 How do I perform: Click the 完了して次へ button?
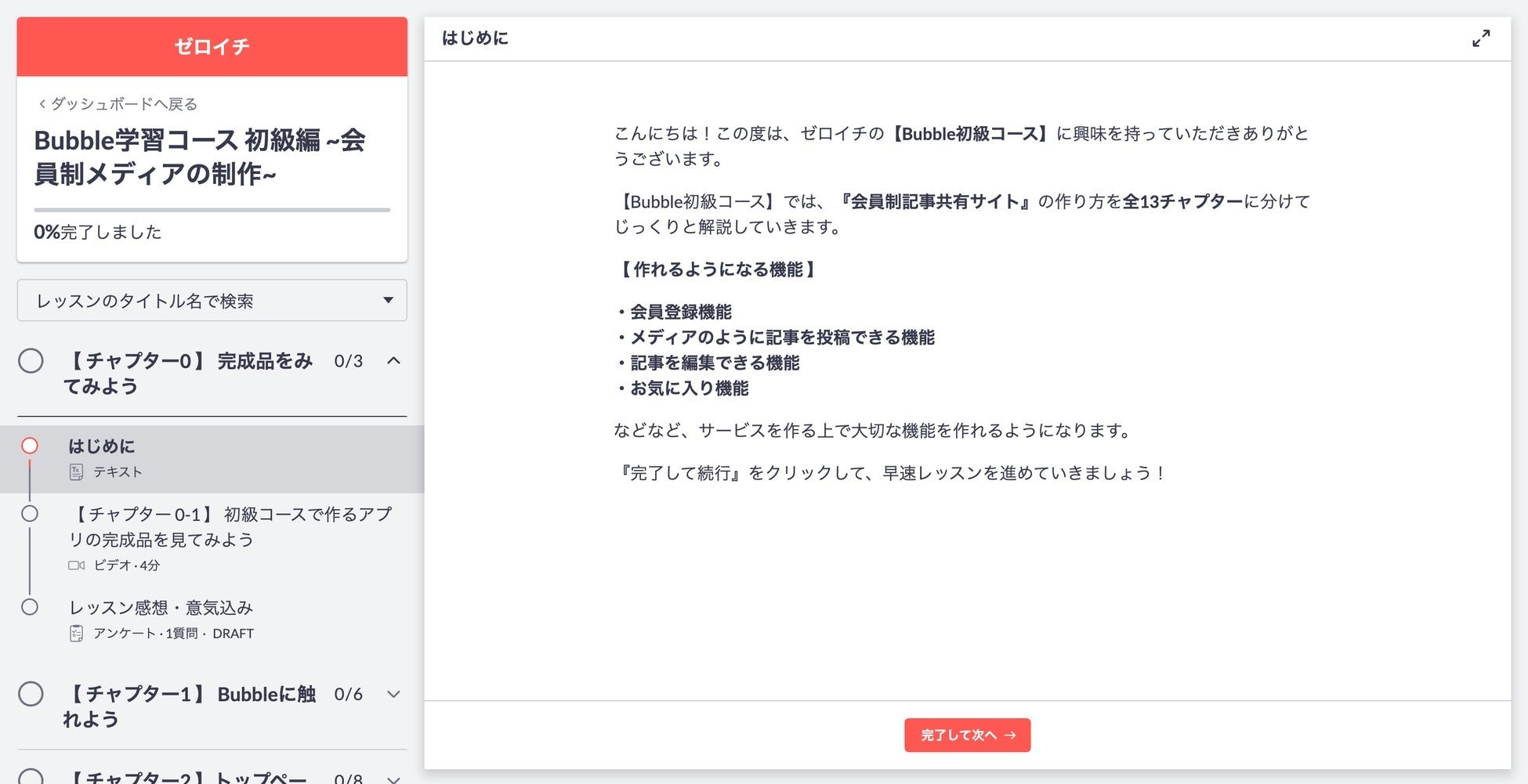point(967,735)
